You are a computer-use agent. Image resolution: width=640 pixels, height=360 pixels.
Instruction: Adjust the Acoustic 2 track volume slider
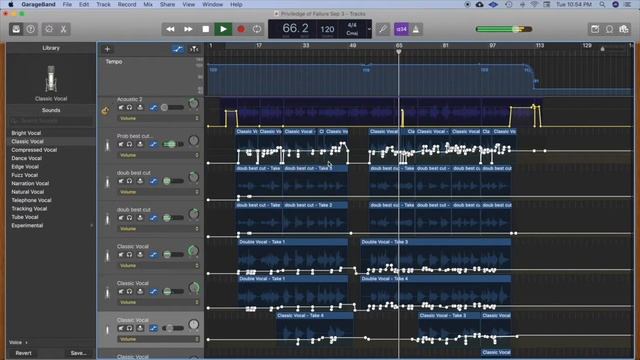coord(173,107)
